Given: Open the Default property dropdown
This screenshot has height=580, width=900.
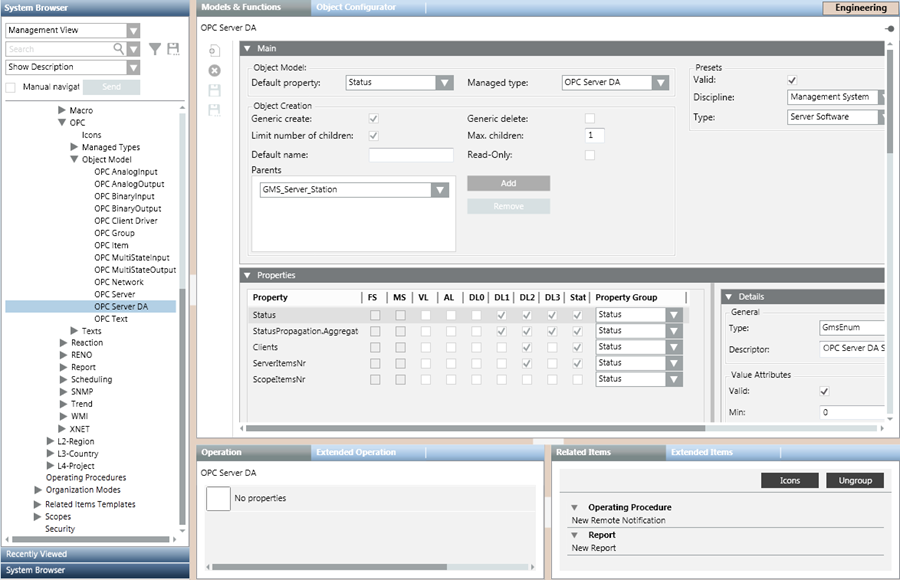Looking at the screenshot, I should click(444, 83).
